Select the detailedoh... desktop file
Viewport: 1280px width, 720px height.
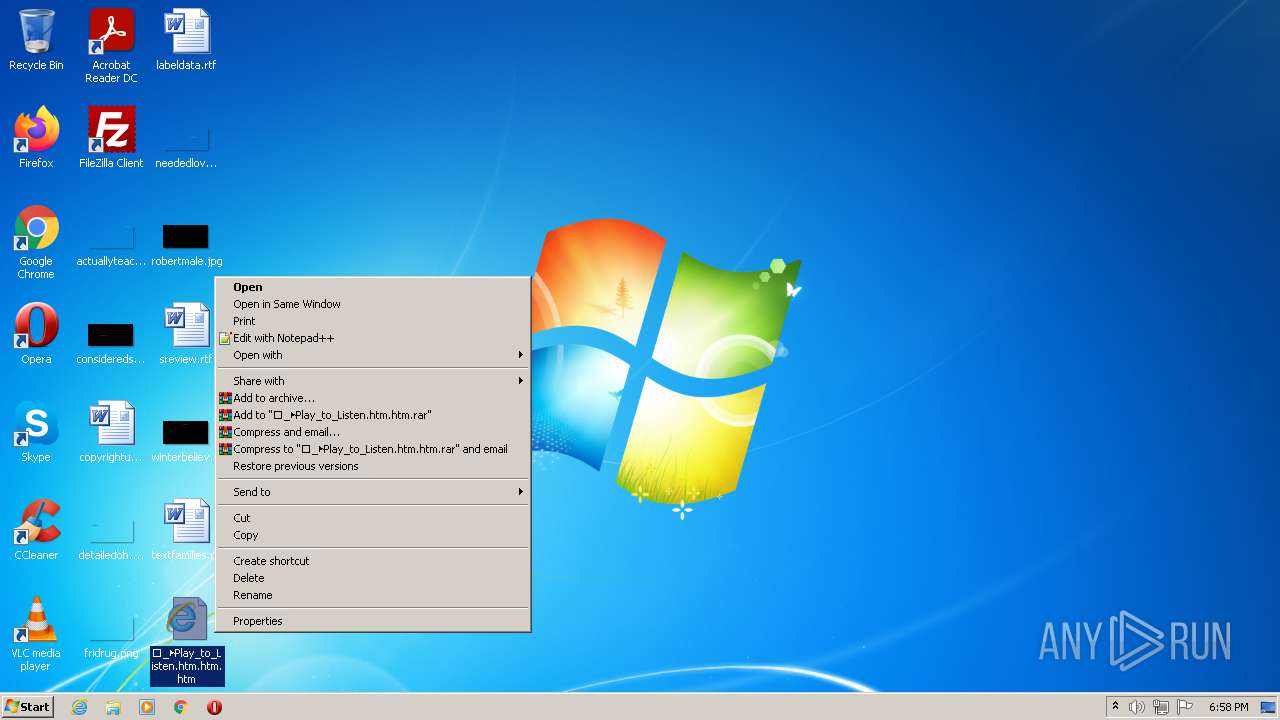click(x=111, y=540)
